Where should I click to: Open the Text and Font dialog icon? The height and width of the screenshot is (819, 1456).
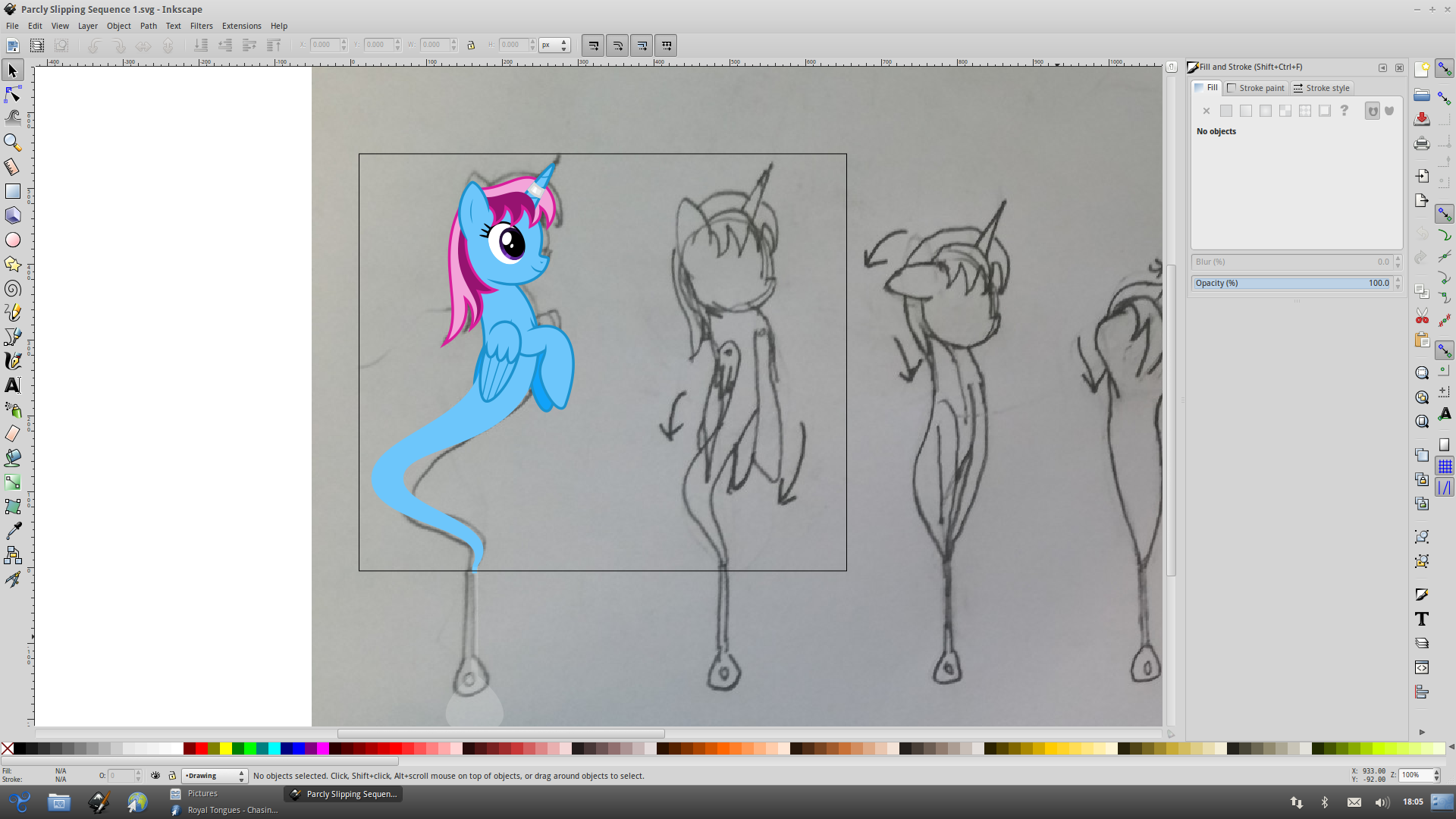pos(1422,619)
